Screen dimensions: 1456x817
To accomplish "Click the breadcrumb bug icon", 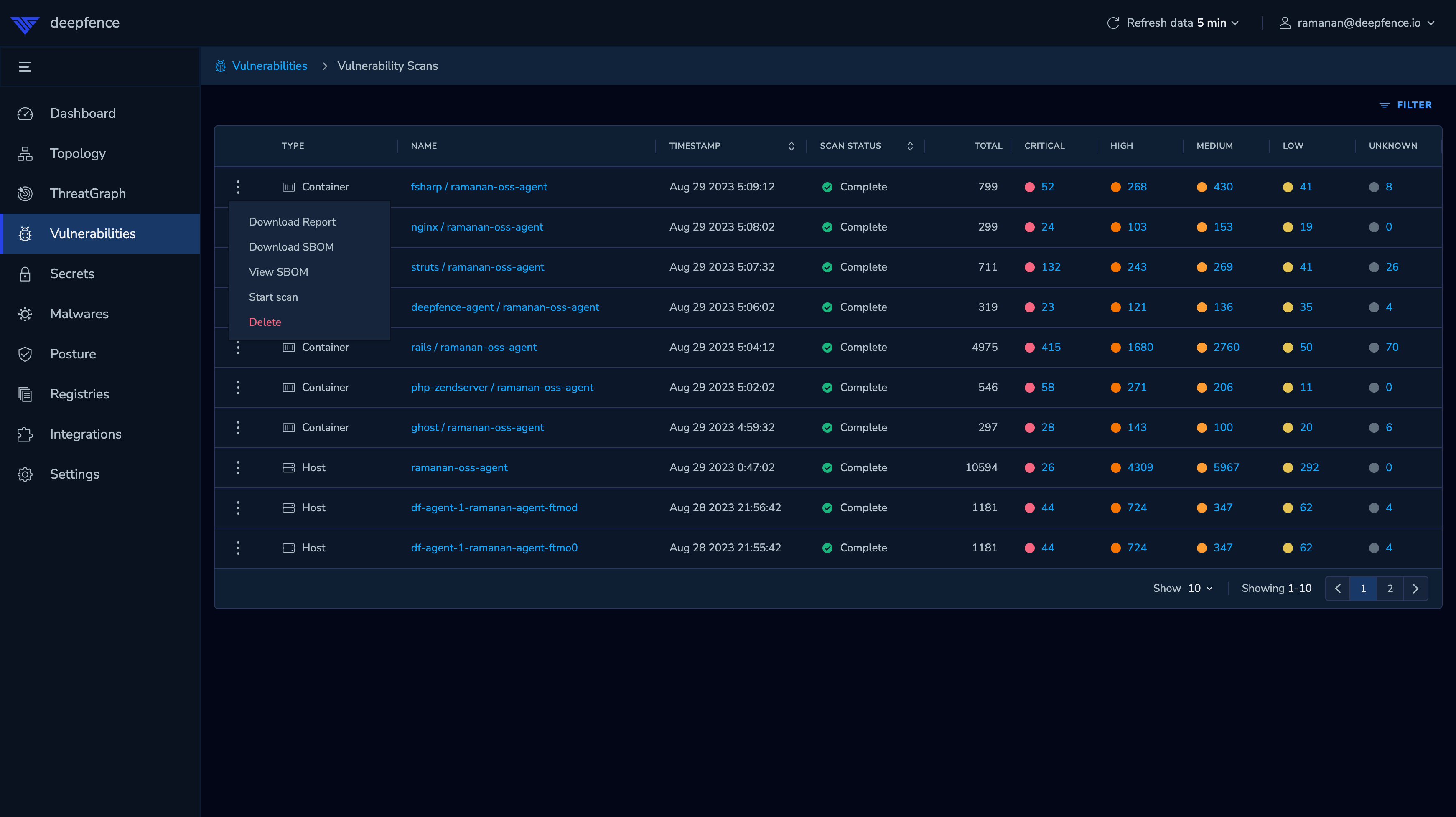I will click(x=220, y=66).
